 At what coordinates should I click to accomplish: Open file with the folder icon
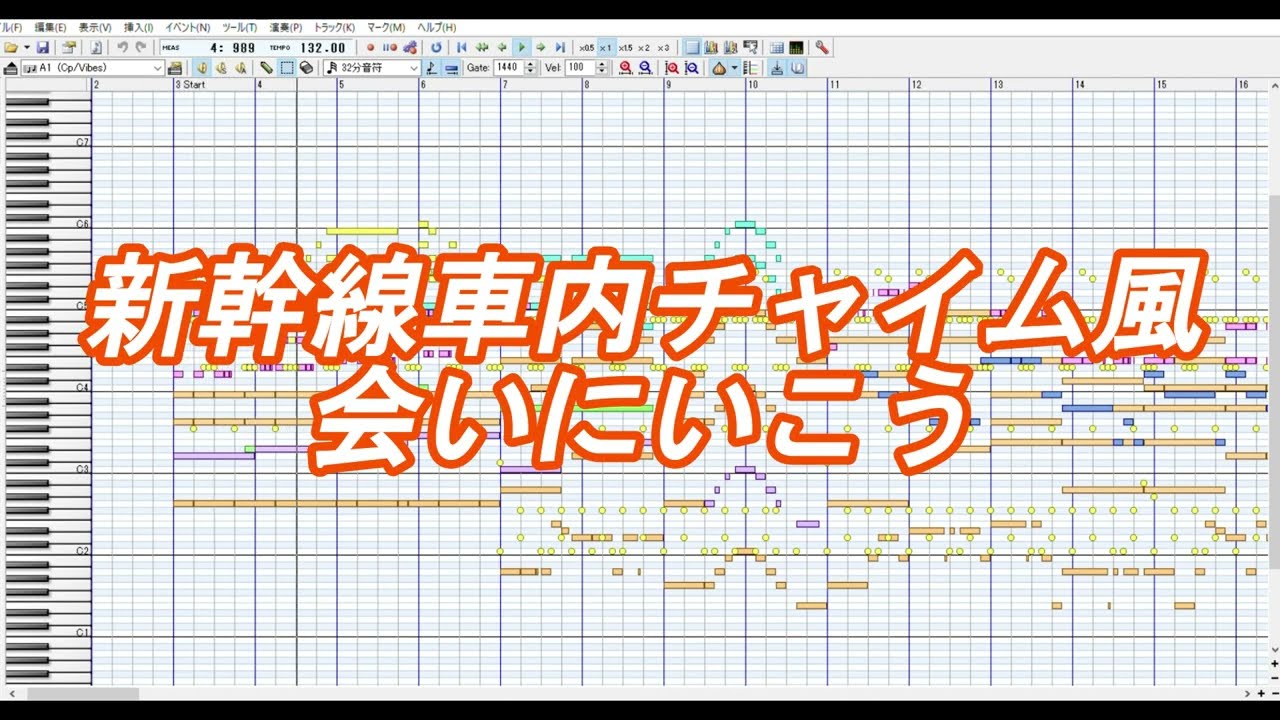coord(11,47)
